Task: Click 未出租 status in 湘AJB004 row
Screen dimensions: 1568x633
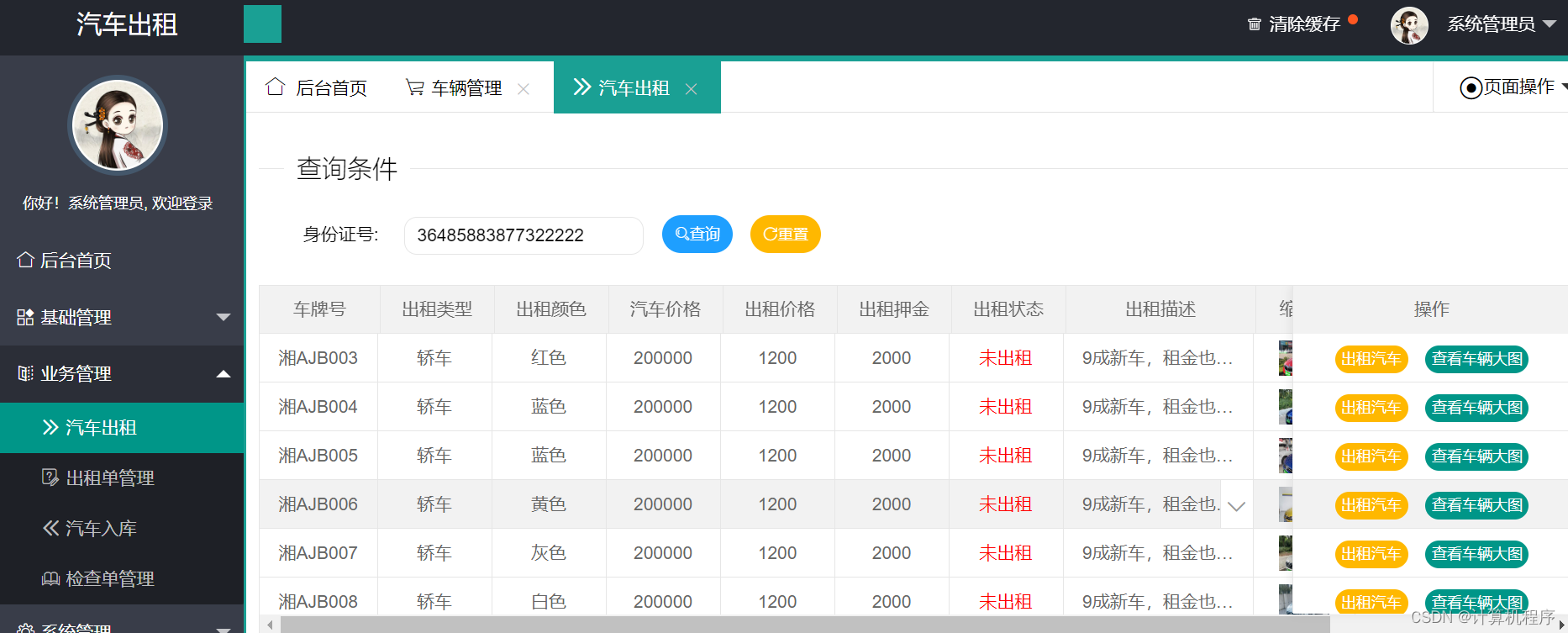Action: pos(1005,407)
